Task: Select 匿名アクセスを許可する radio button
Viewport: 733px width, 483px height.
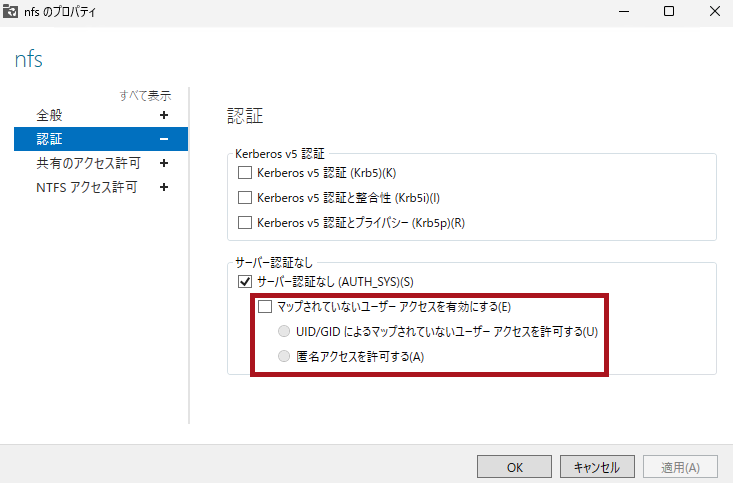Action: (284, 356)
